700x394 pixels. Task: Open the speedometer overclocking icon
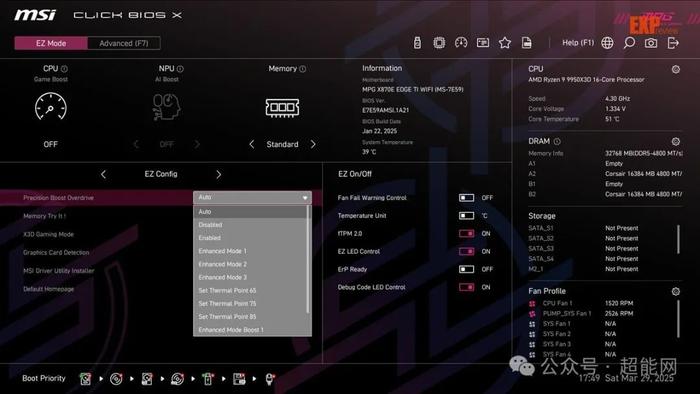461,43
